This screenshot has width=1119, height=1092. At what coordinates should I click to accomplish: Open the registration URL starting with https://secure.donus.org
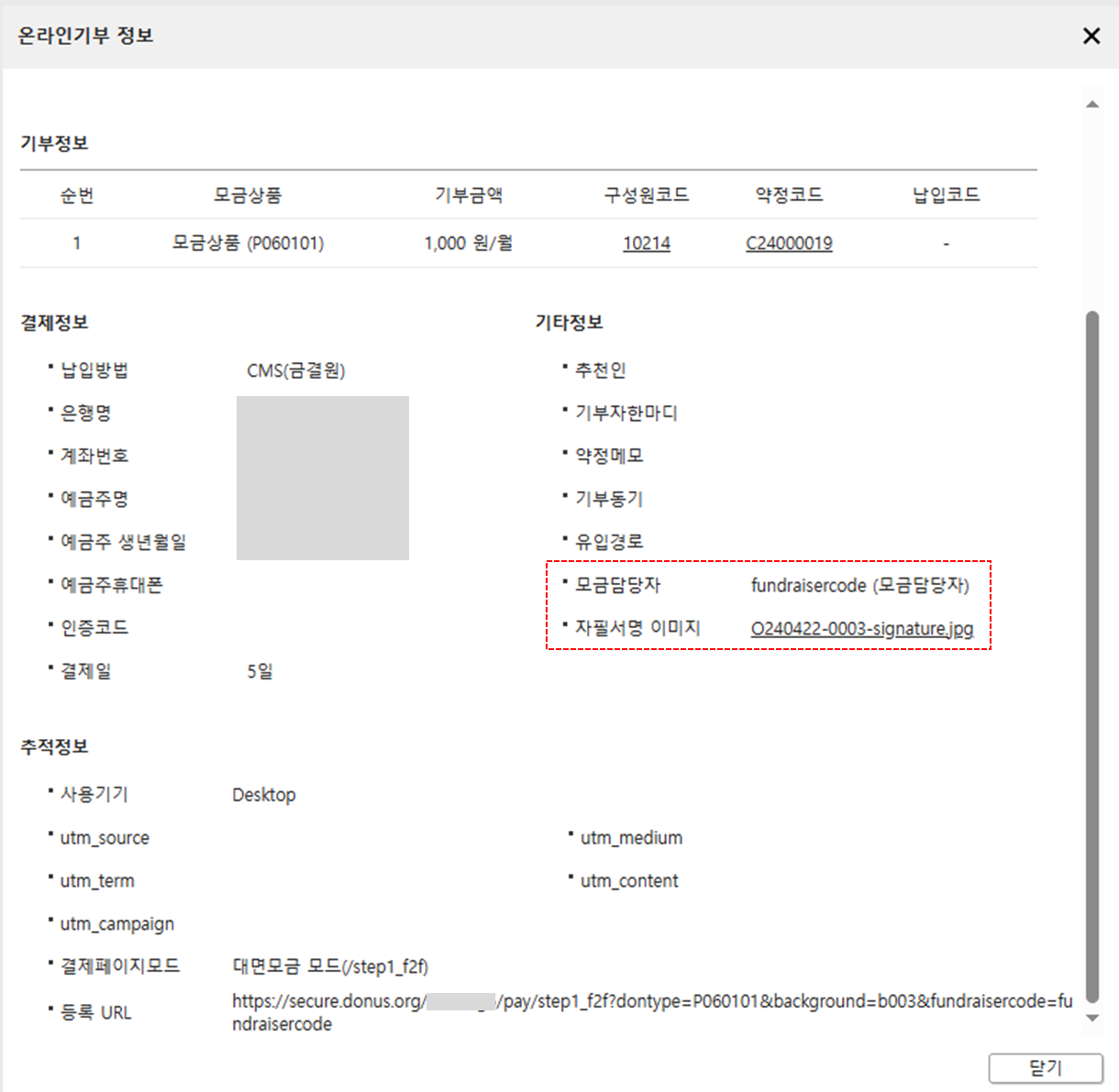click(550, 1001)
